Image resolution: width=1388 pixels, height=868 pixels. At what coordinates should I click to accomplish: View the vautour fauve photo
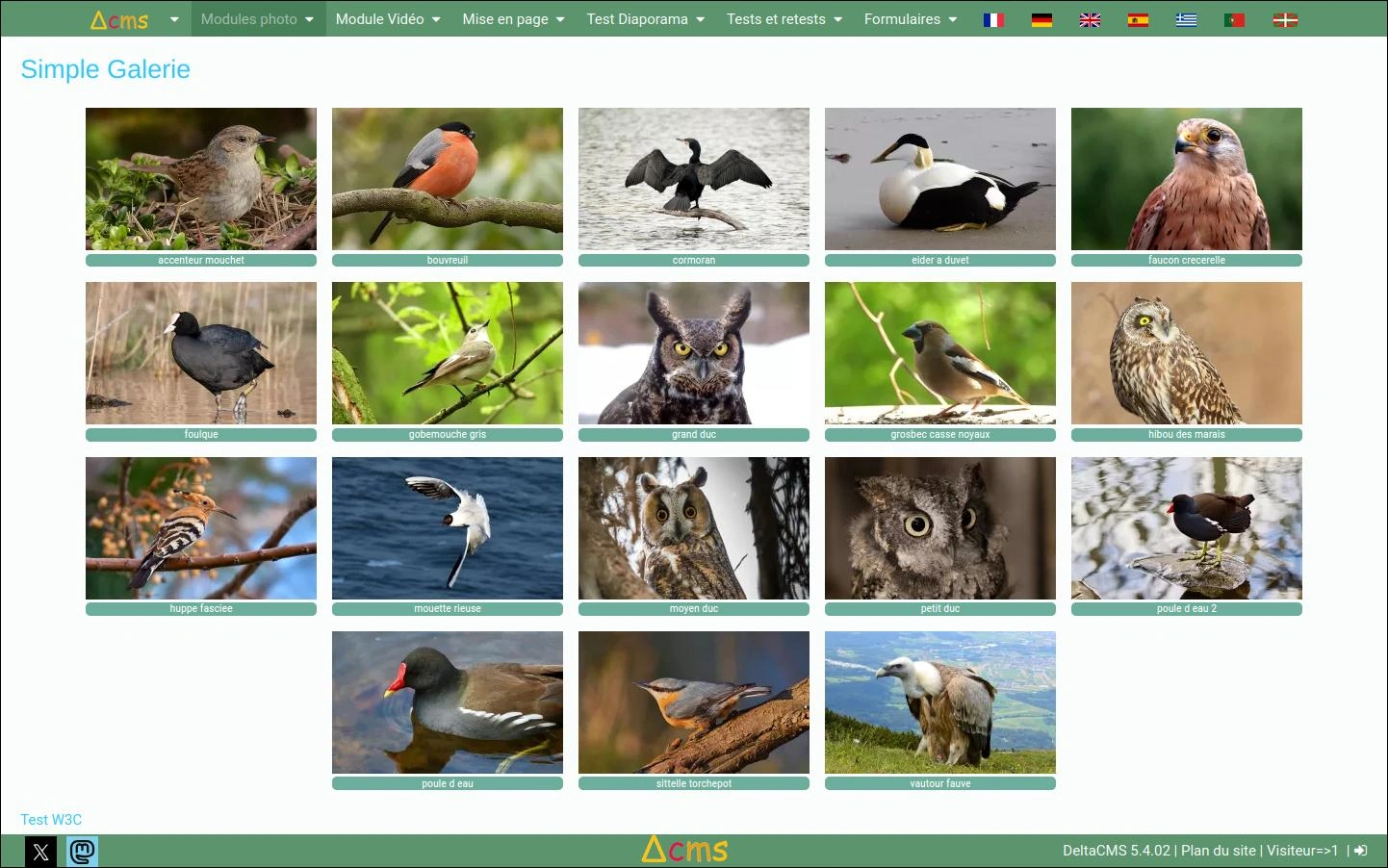[940, 702]
